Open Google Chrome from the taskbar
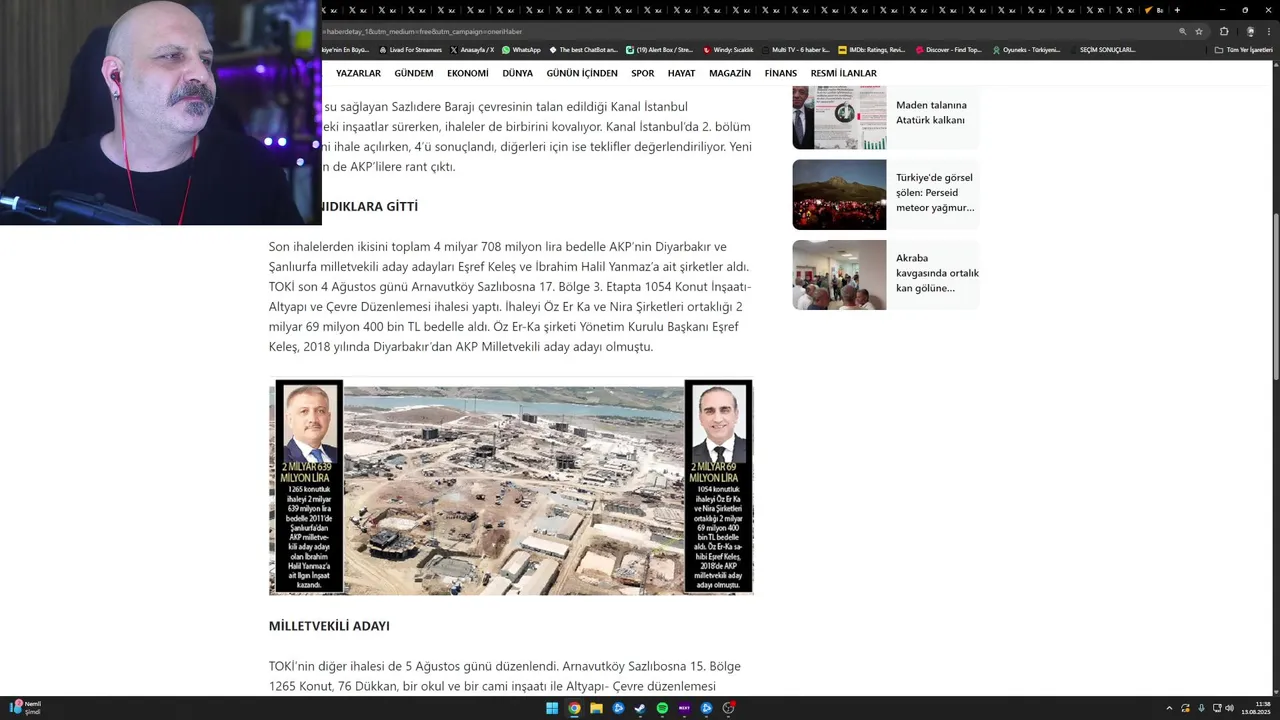1280x720 pixels. pos(574,708)
